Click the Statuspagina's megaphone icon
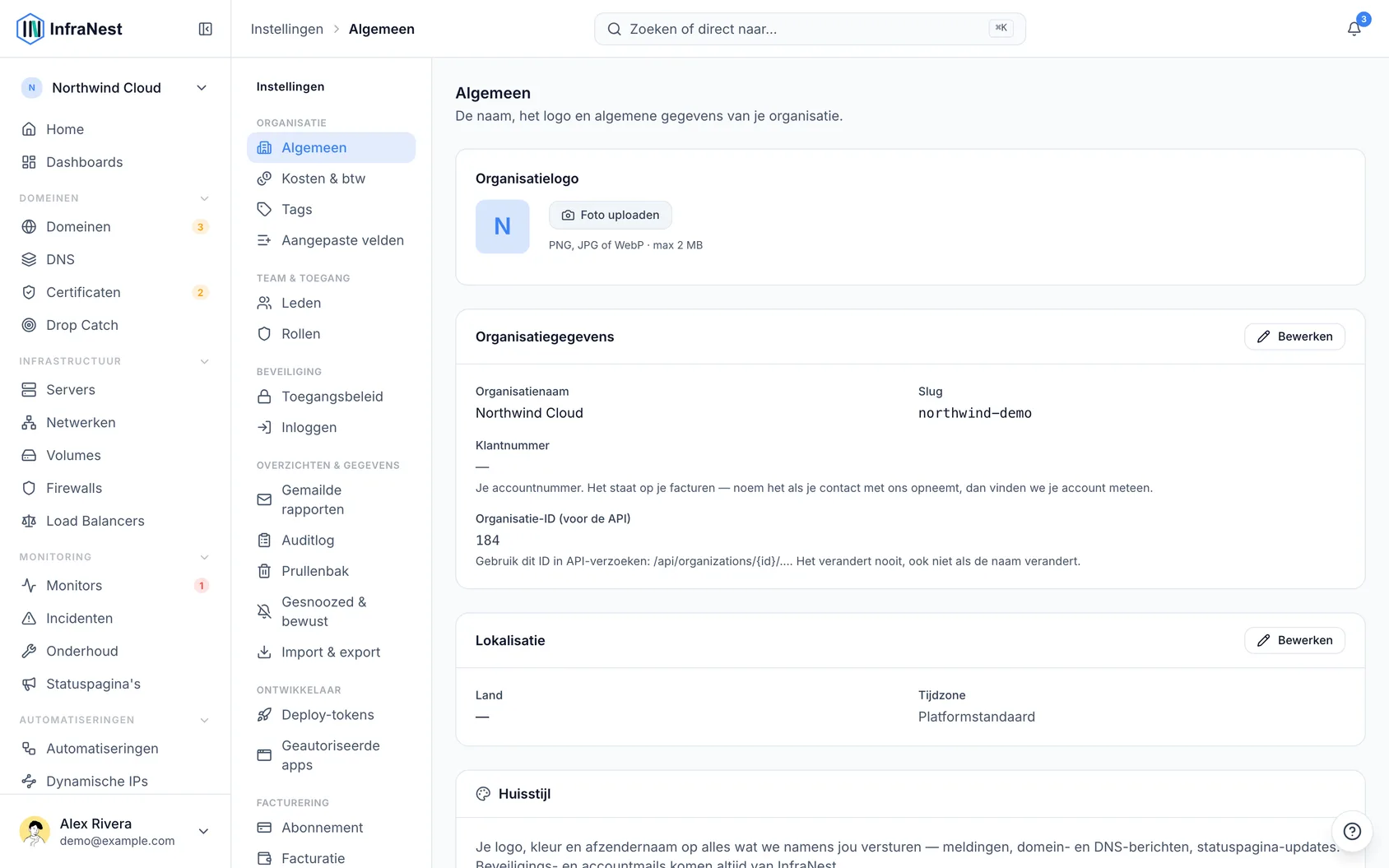Viewport: 1389px width, 868px height. coord(29,684)
